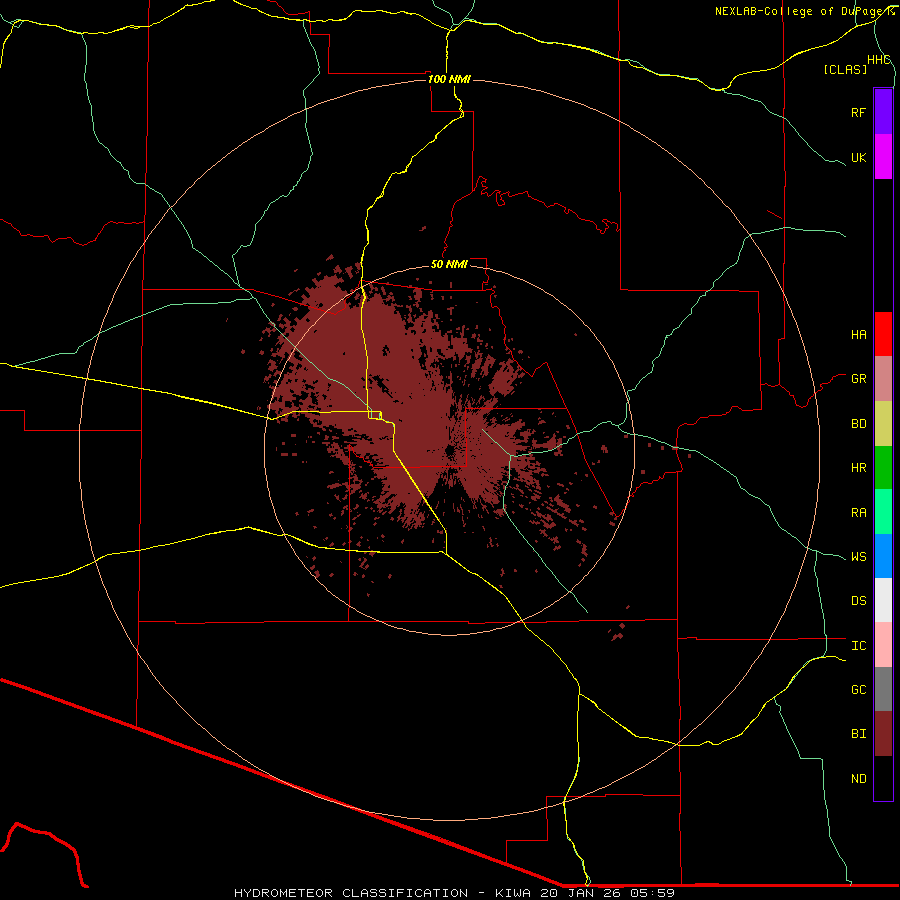This screenshot has width=900, height=900.
Task: Click the HHC product label
Action: [x=879, y=60]
